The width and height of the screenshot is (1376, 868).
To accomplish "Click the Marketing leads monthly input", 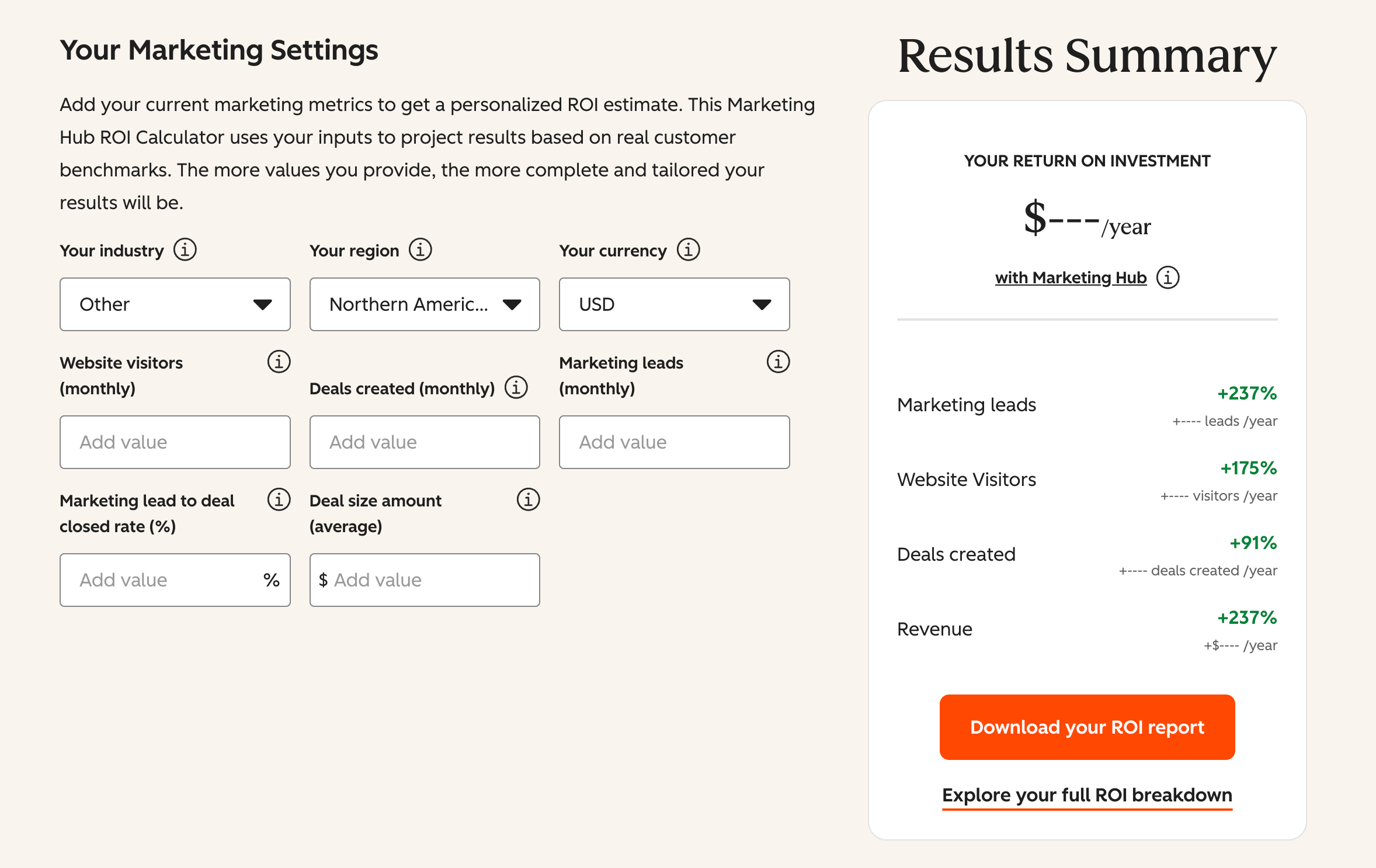I will pyautogui.click(x=674, y=442).
